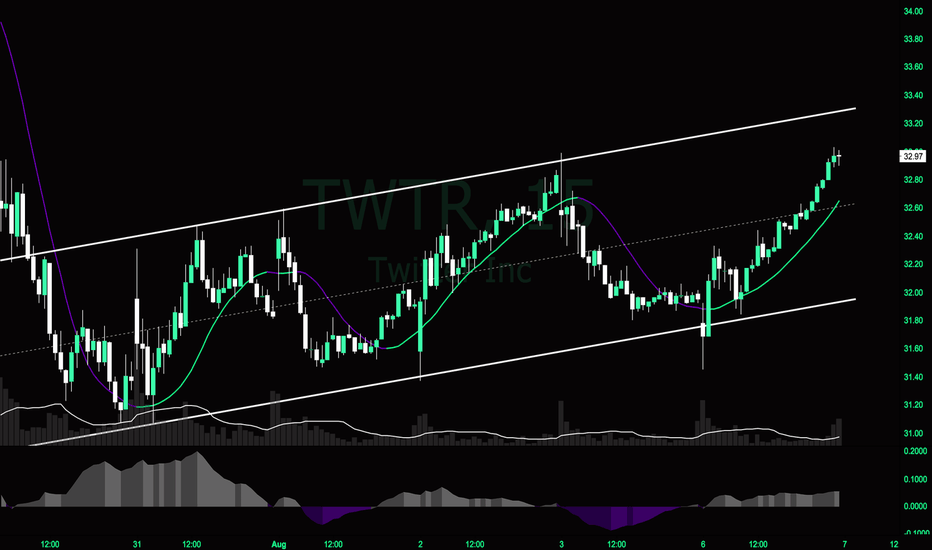
Task: Select the upper white channel trendline
Action: click(x=428, y=184)
